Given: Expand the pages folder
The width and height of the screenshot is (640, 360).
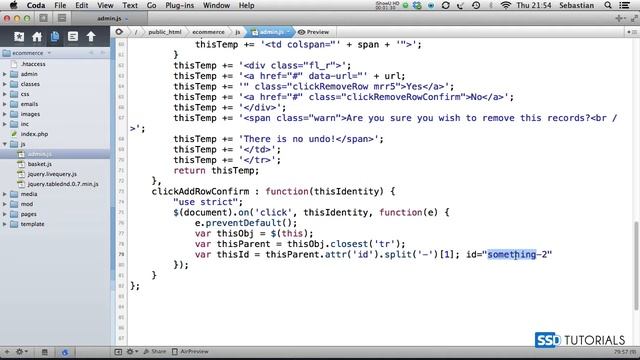Looking at the screenshot, I should click(4, 214).
